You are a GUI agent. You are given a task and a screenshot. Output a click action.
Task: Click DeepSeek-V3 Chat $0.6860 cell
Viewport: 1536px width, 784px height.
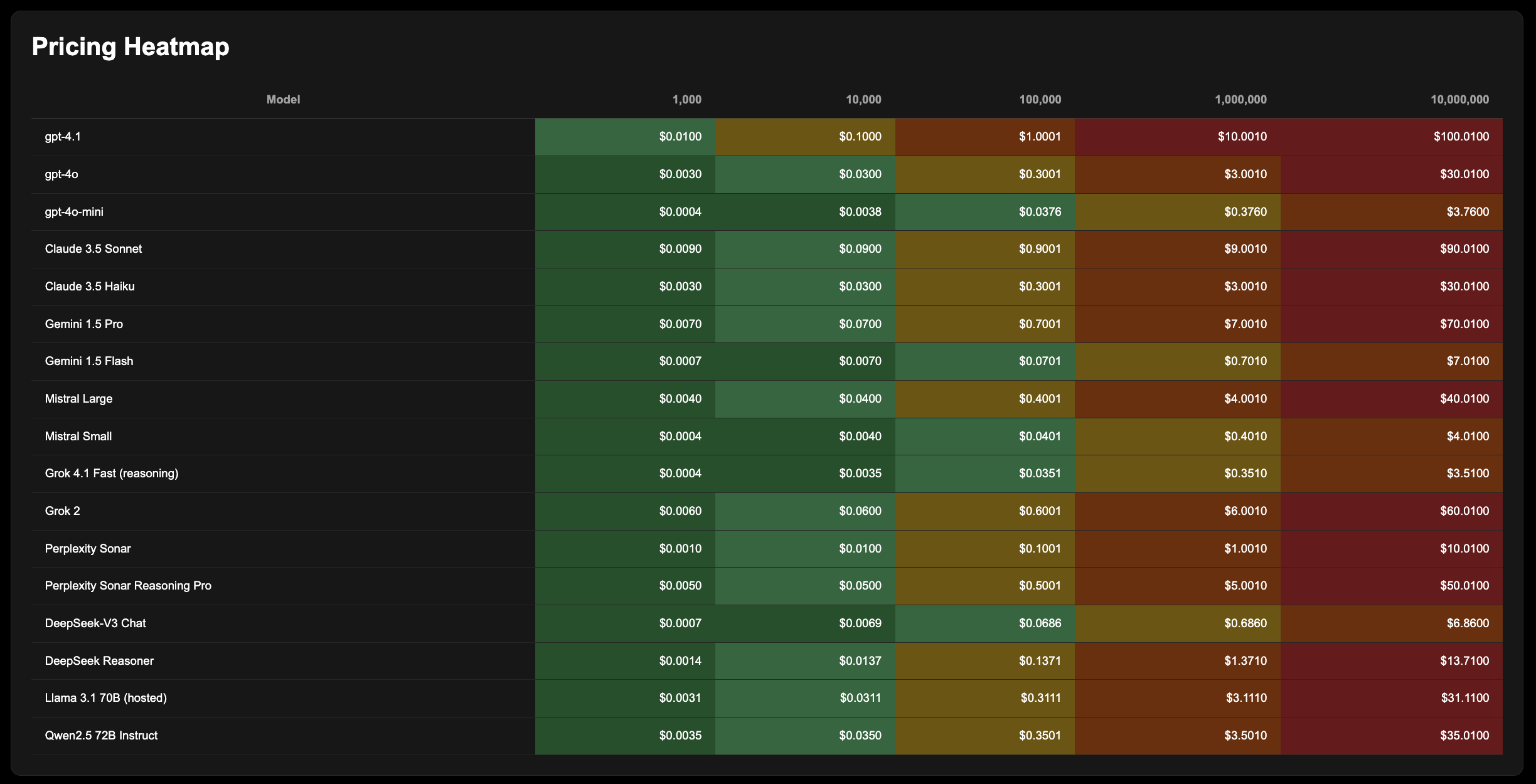pyautogui.click(x=1245, y=623)
